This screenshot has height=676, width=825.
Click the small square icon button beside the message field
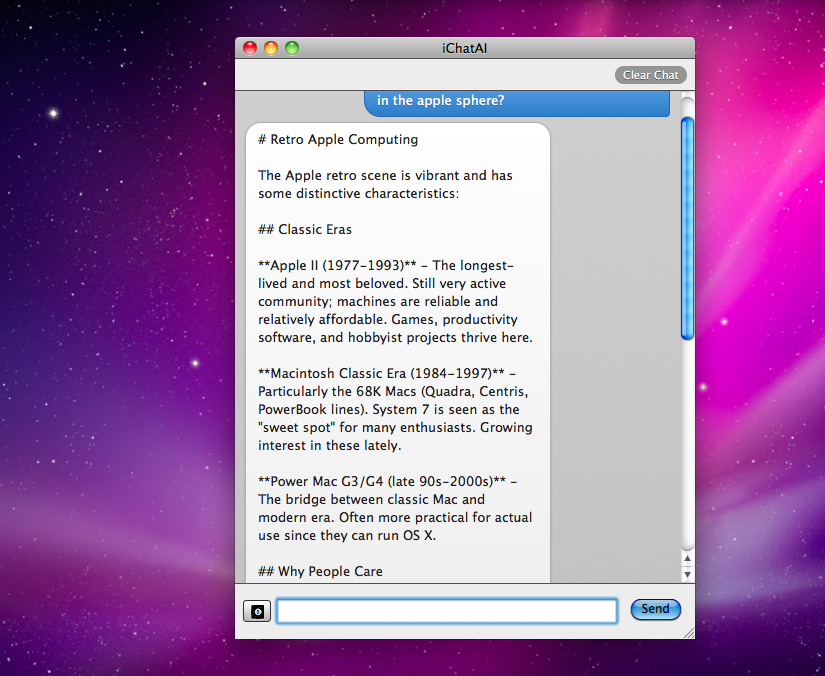257,611
